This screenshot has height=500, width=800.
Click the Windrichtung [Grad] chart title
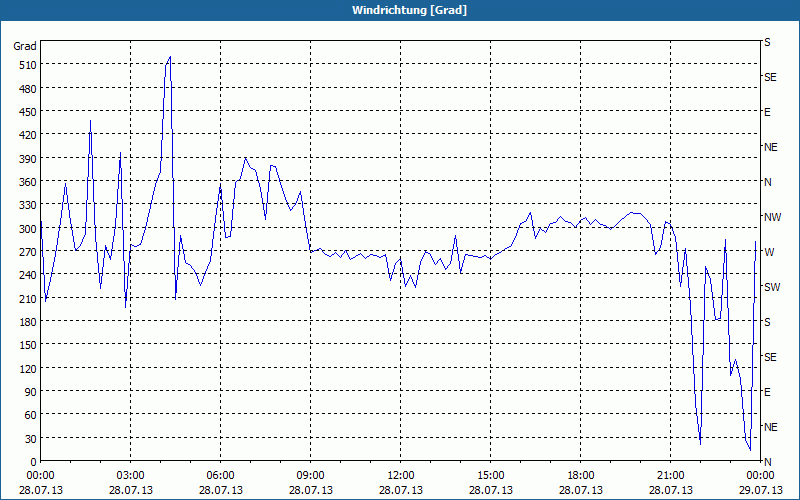coord(409,10)
